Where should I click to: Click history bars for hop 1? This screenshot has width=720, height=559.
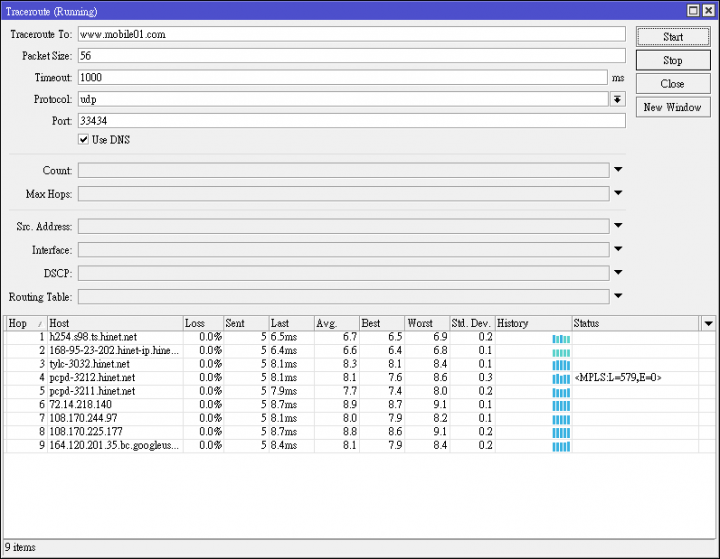(x=561, y=339)
